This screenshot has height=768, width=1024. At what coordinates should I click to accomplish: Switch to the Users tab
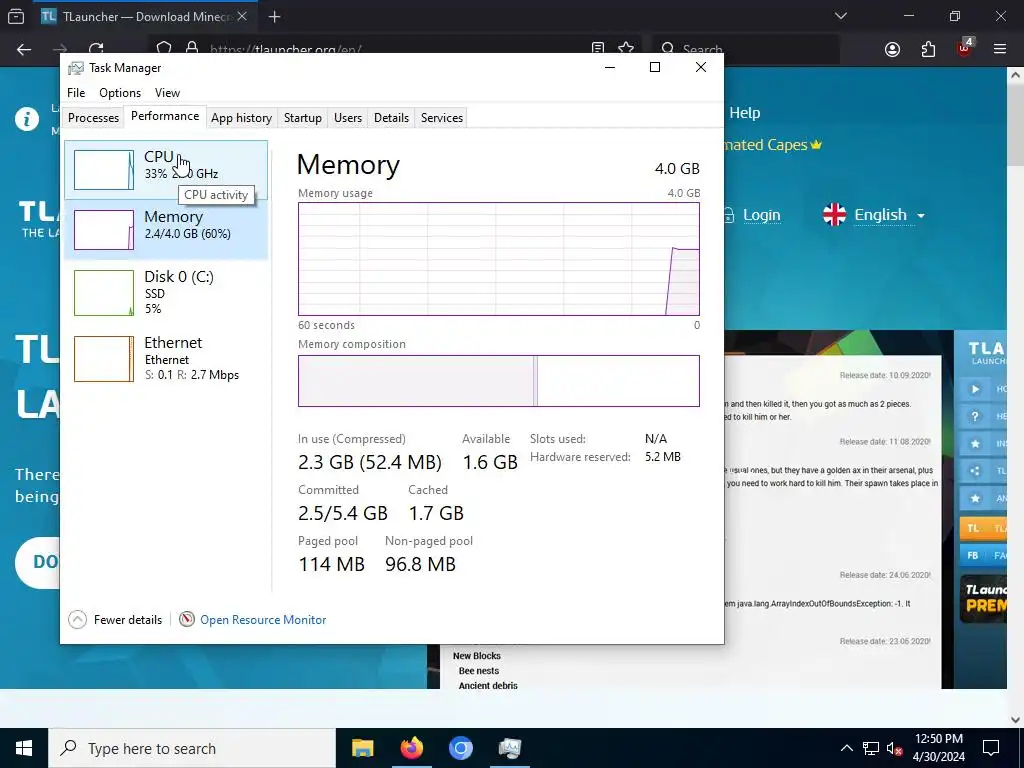[347, 118]
